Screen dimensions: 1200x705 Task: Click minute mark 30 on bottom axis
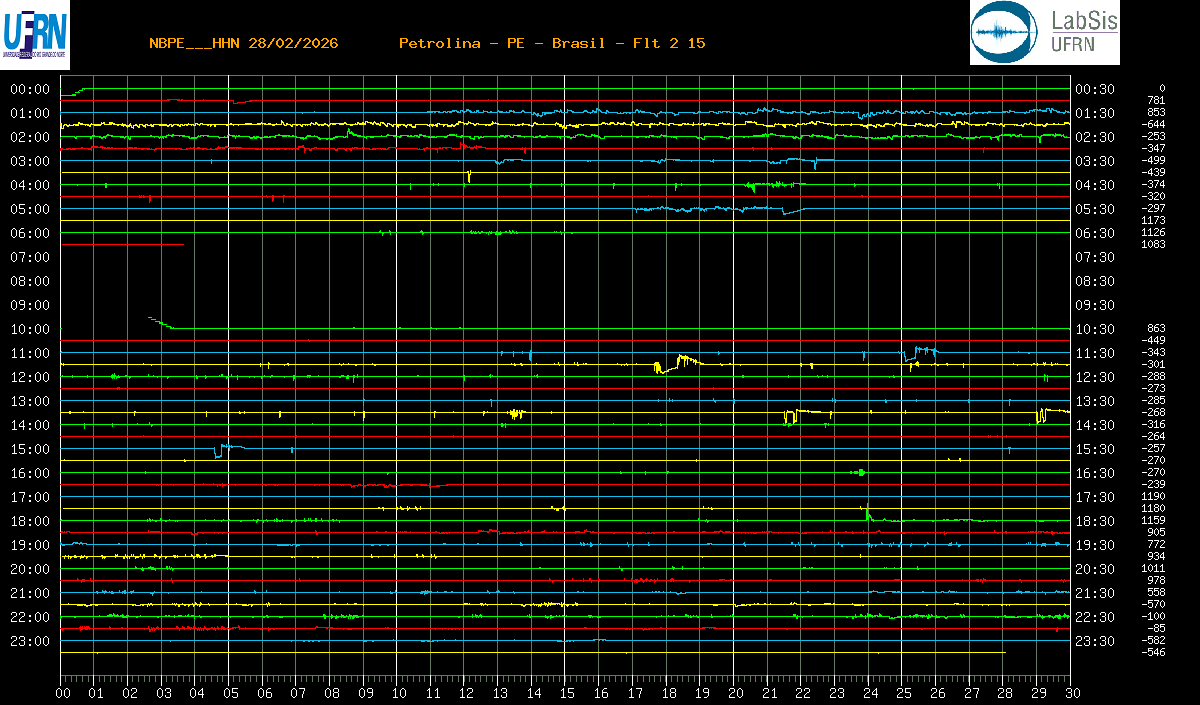click(x=1070, y=693)
